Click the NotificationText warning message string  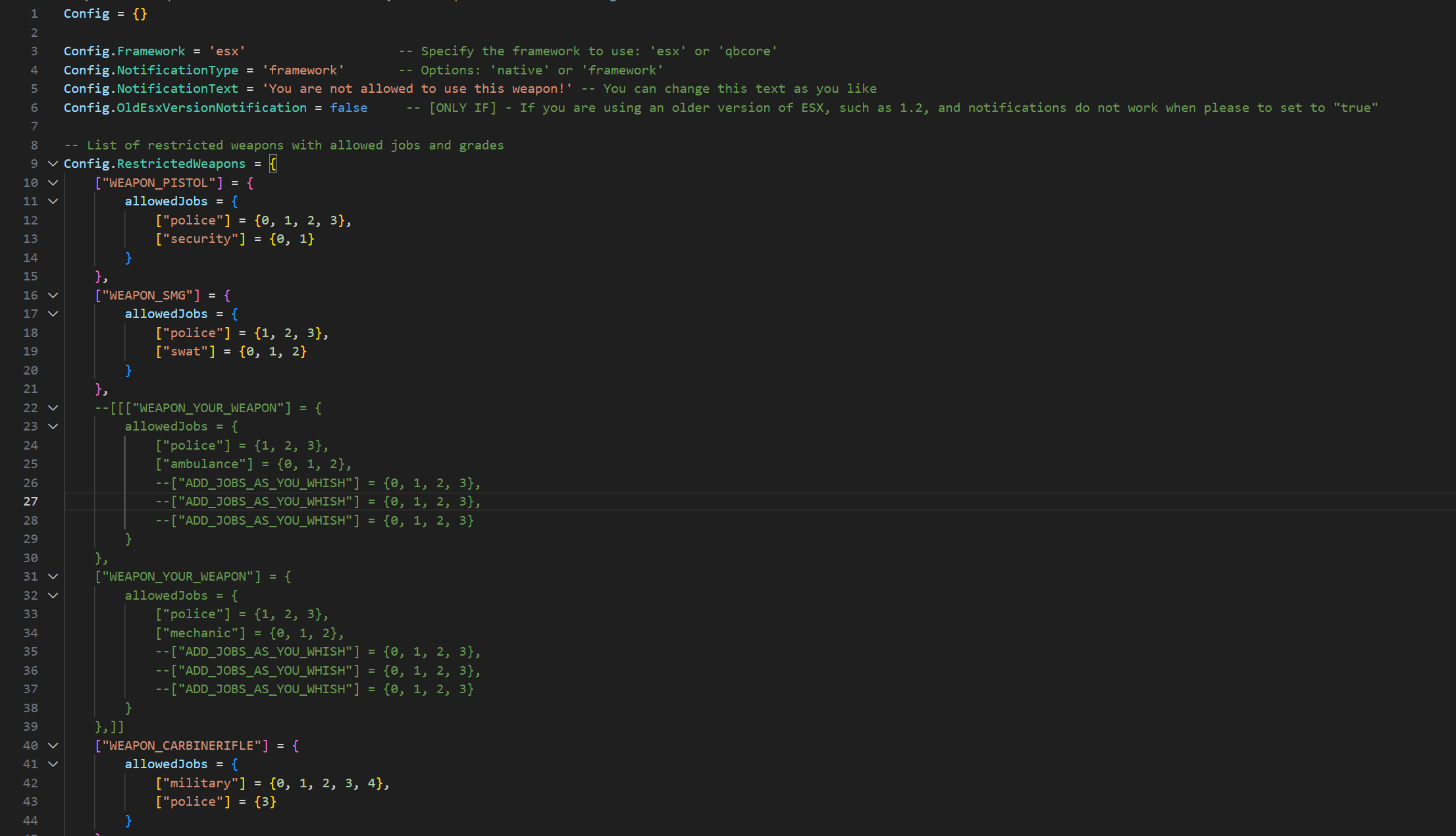pos(417,89)
